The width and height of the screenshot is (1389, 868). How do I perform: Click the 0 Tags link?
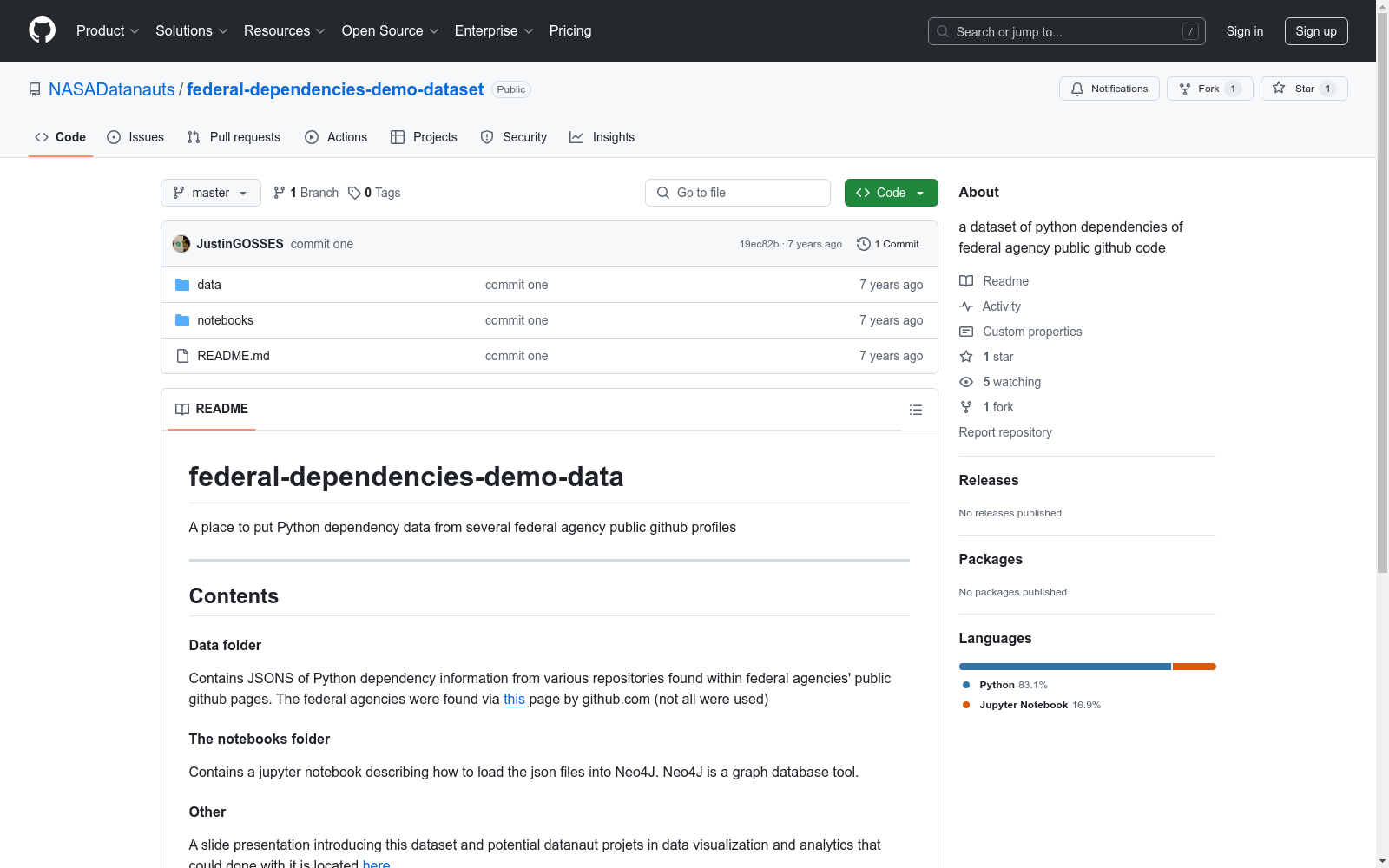[374, 193]
